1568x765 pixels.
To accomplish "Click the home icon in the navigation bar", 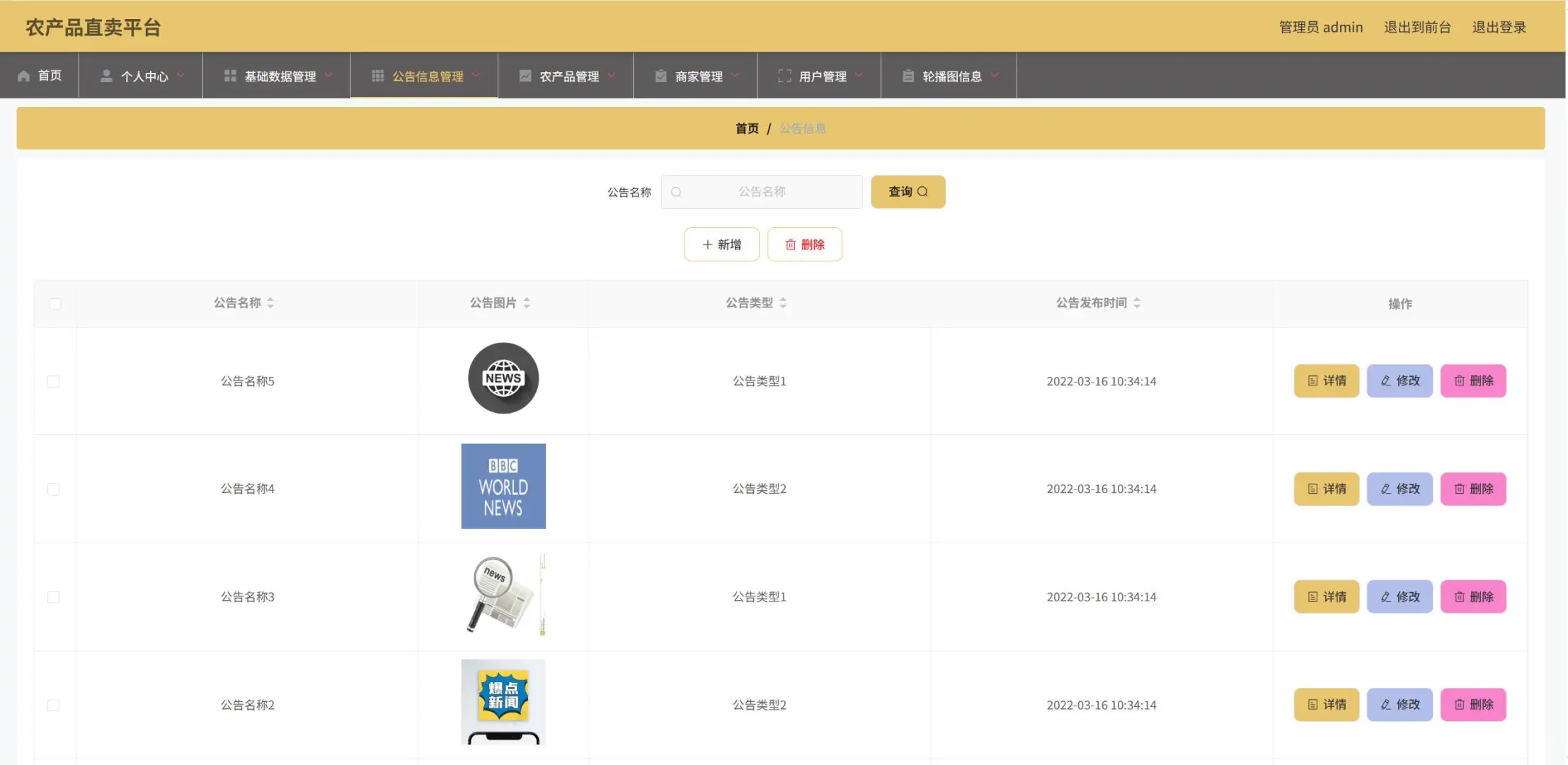I will 24,76.
